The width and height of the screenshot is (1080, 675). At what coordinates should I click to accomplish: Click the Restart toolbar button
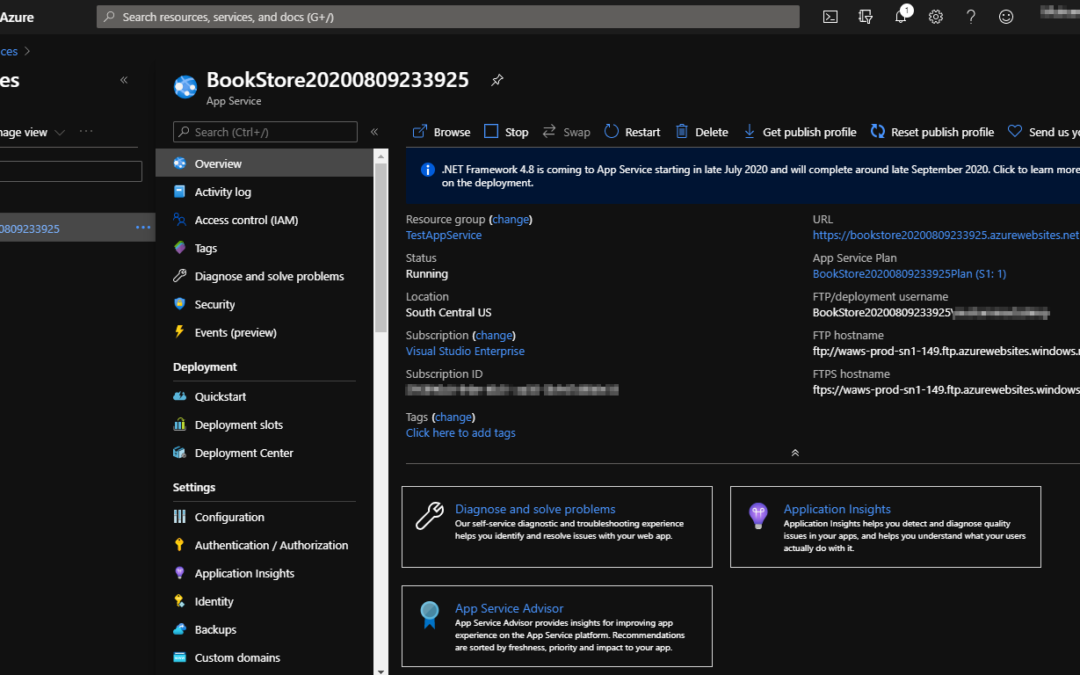pos(632,132)
